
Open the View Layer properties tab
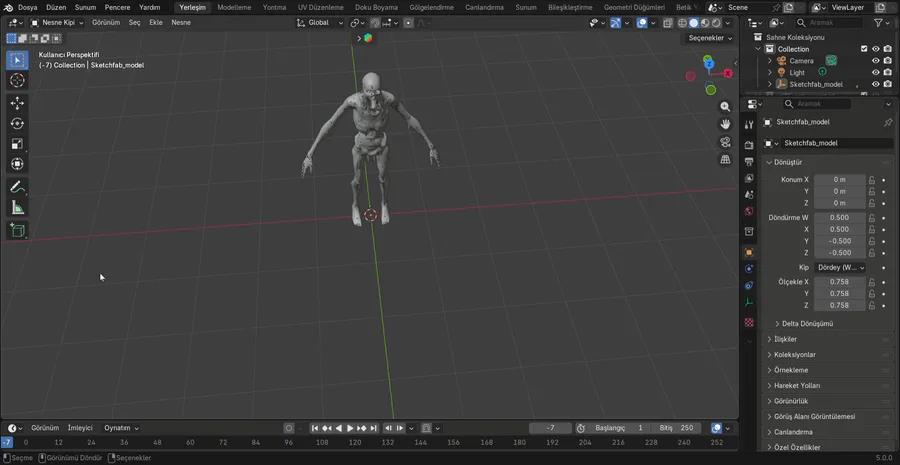749,179
